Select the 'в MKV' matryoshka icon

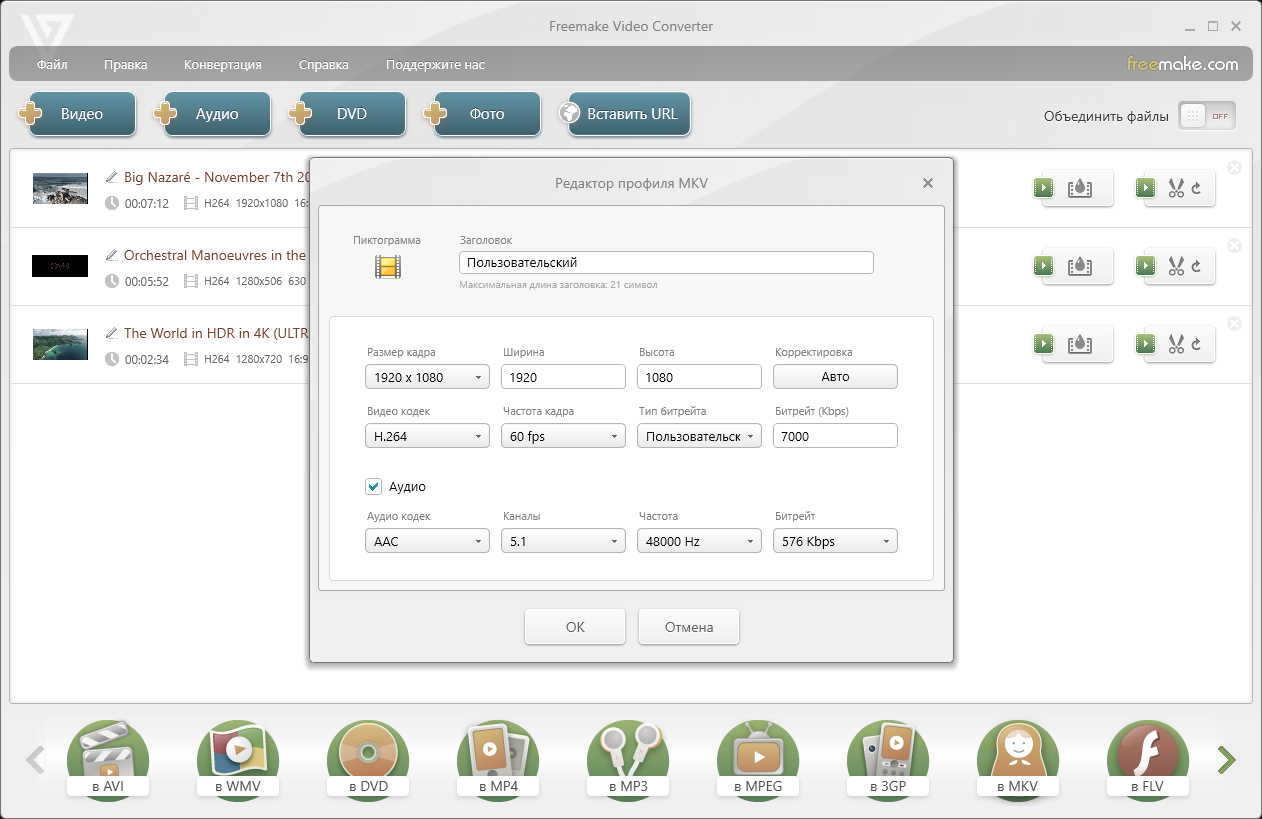point(1017,758)
